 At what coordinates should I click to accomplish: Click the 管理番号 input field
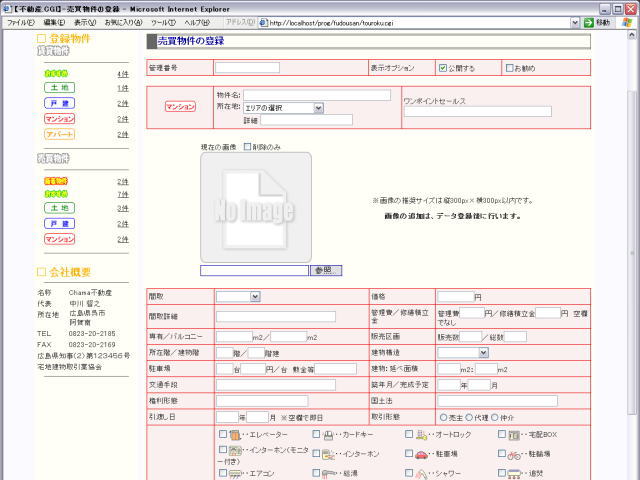click(248, 68)
